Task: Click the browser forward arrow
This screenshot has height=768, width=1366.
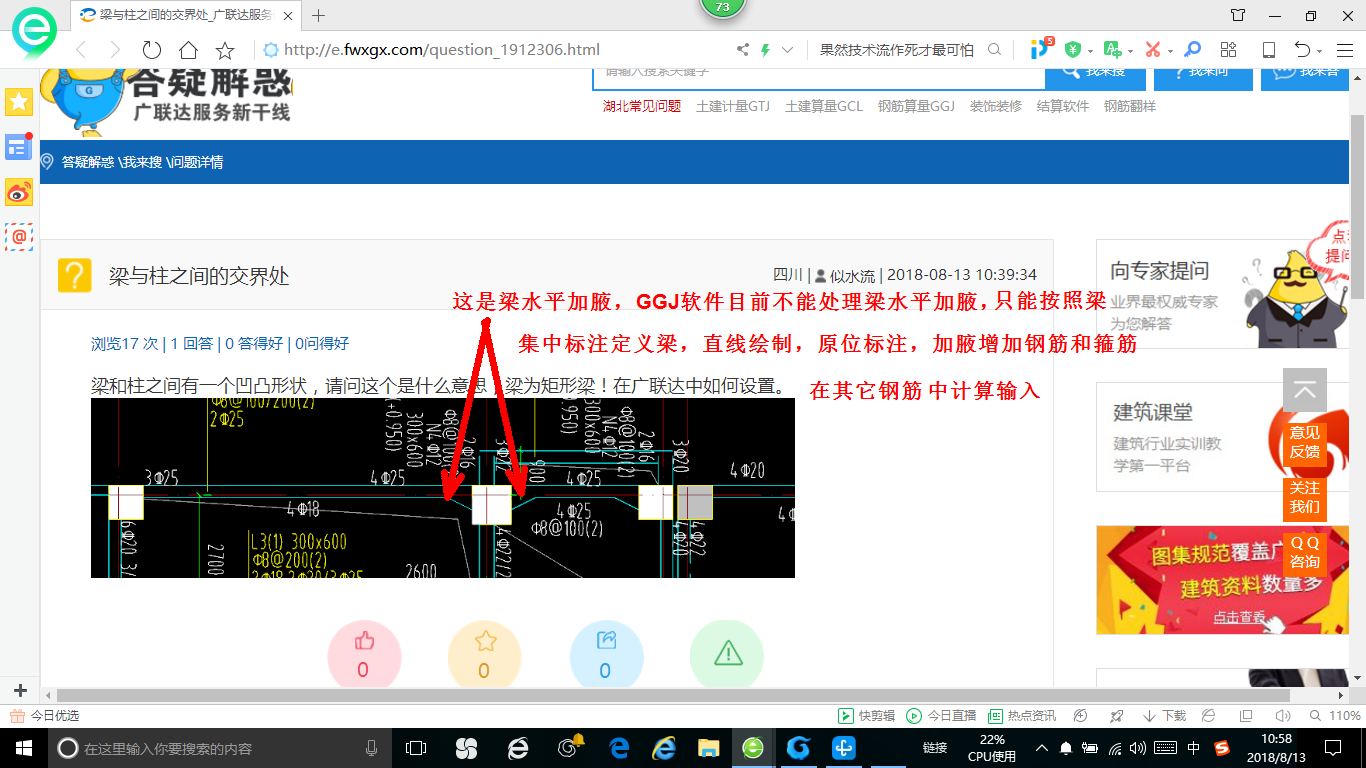Action: point(115,50)
